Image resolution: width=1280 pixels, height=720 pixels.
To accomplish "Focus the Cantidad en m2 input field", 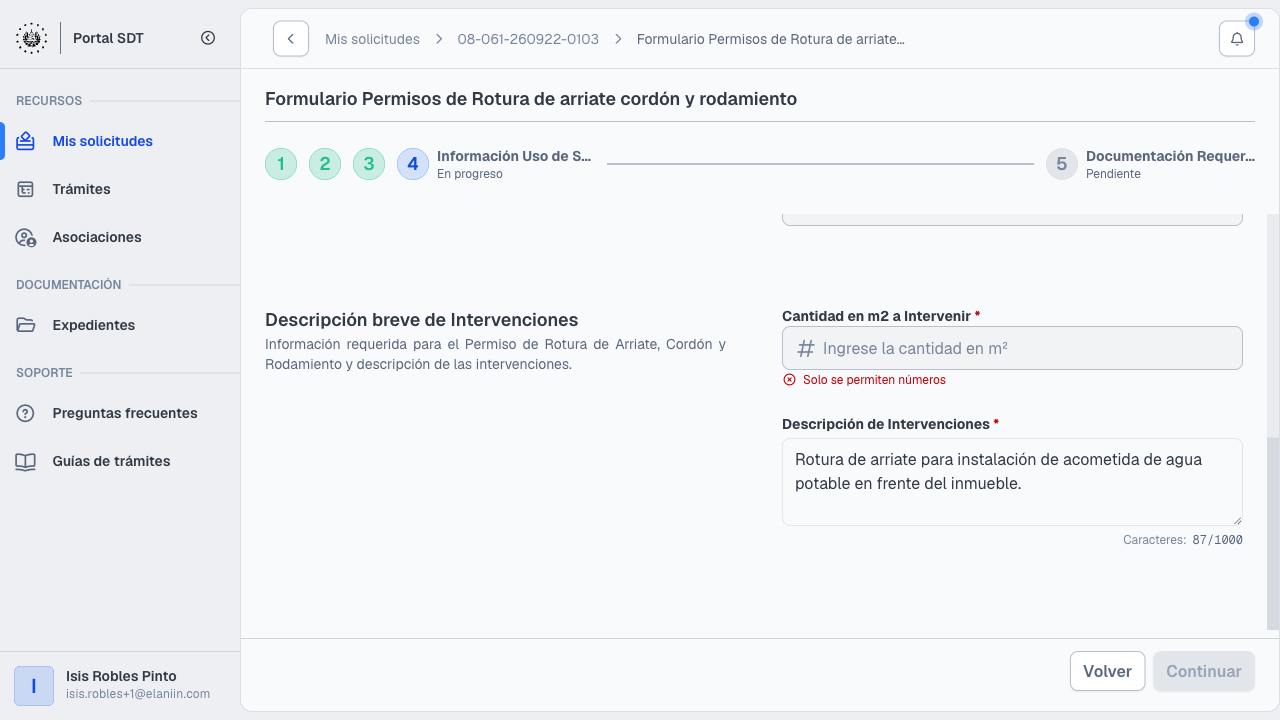I will (1012, 348).
